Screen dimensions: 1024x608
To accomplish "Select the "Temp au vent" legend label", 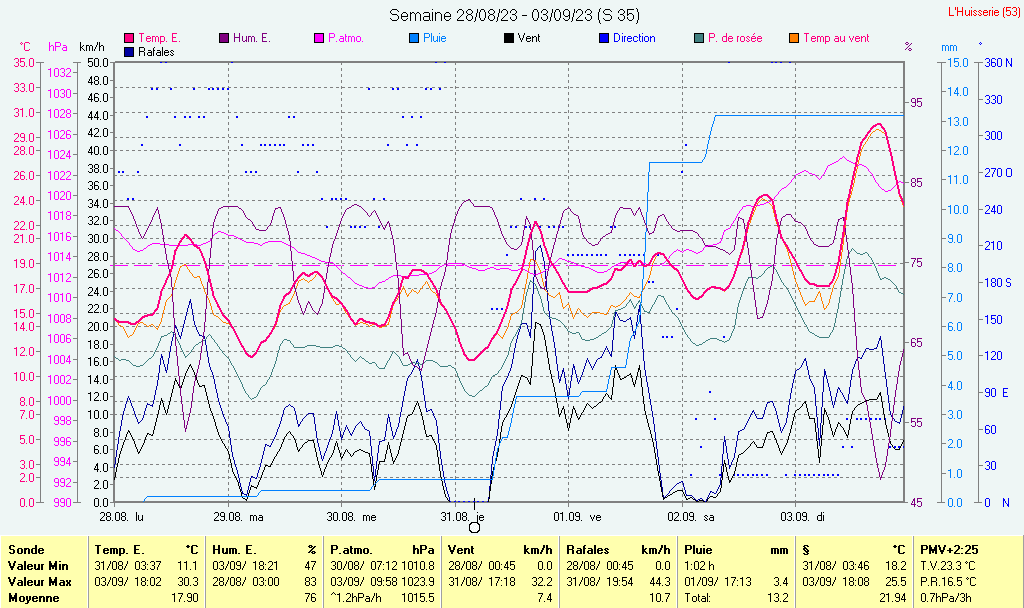I will pyautogui.click(x=837, y=39).
